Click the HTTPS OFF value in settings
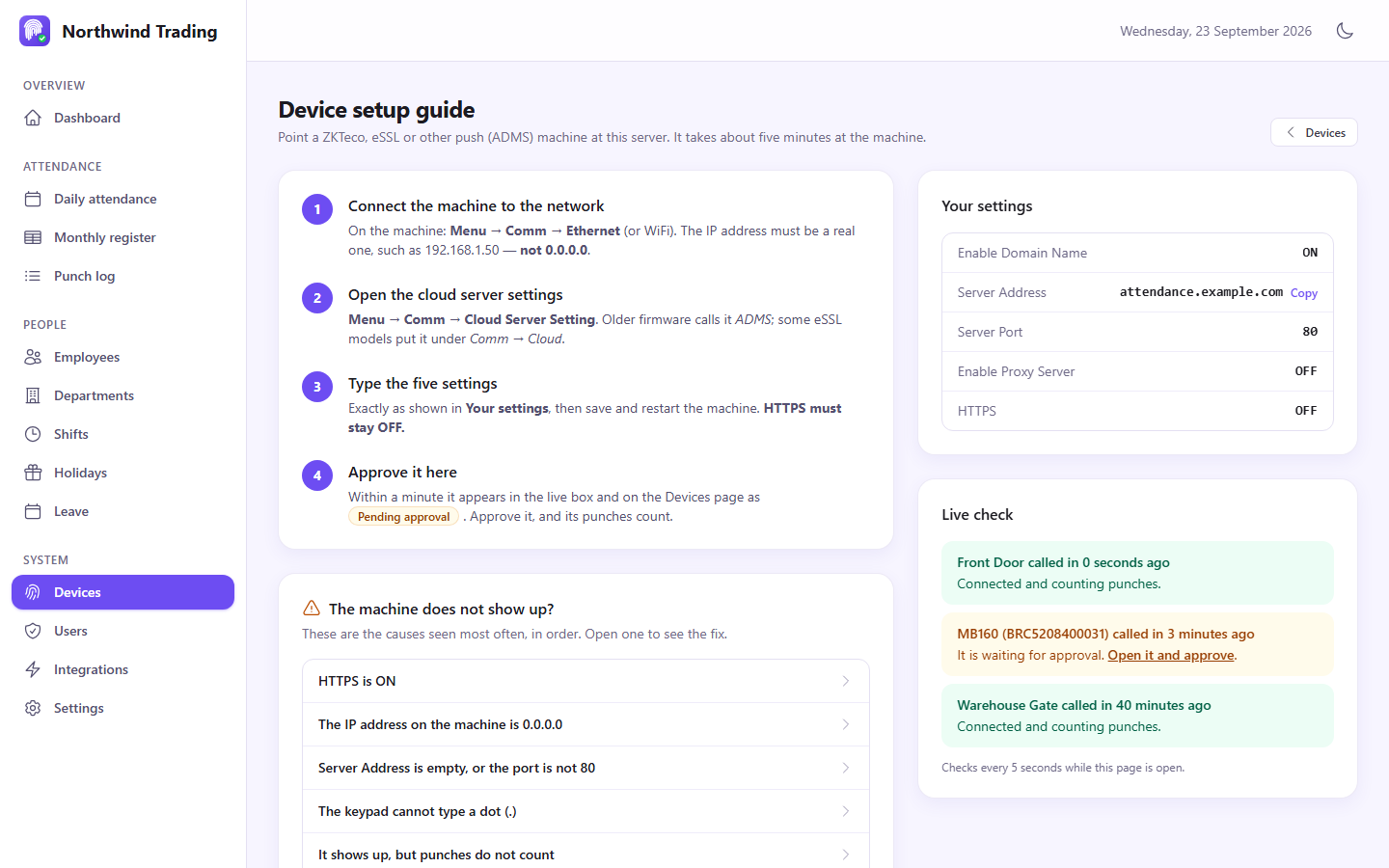The height and width of the screenshot is (868, 1389). (x=1306, y=411)
